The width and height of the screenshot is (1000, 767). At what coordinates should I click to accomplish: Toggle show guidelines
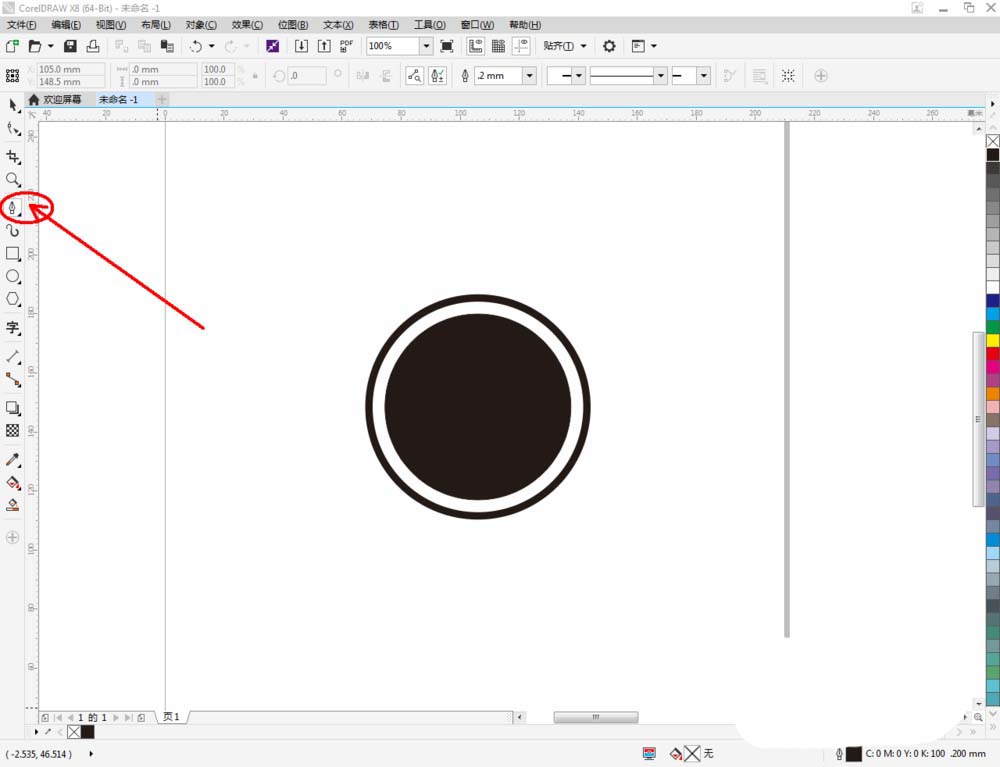pos(521,46)
